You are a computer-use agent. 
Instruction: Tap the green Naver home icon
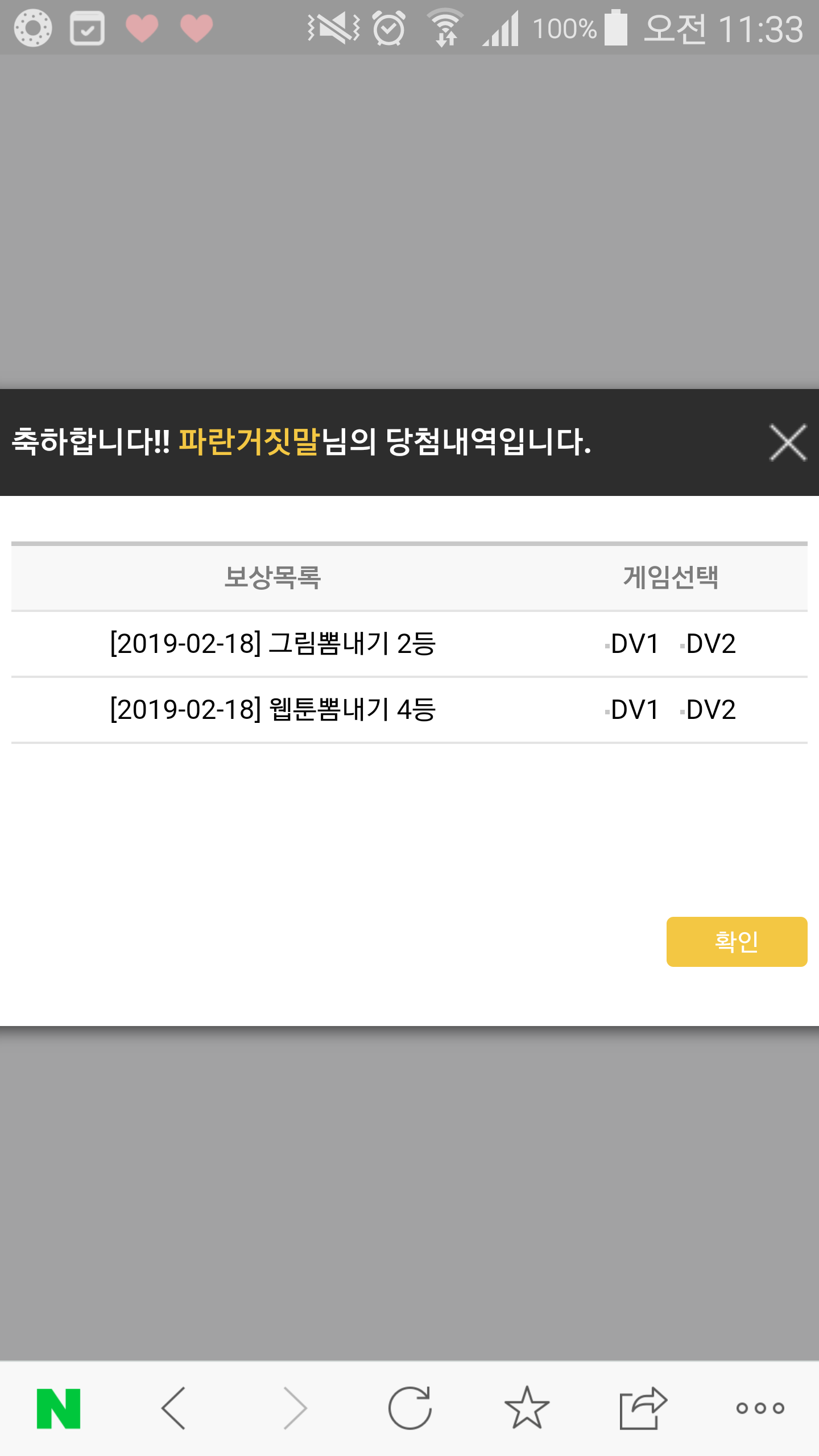click(59, 1408)
